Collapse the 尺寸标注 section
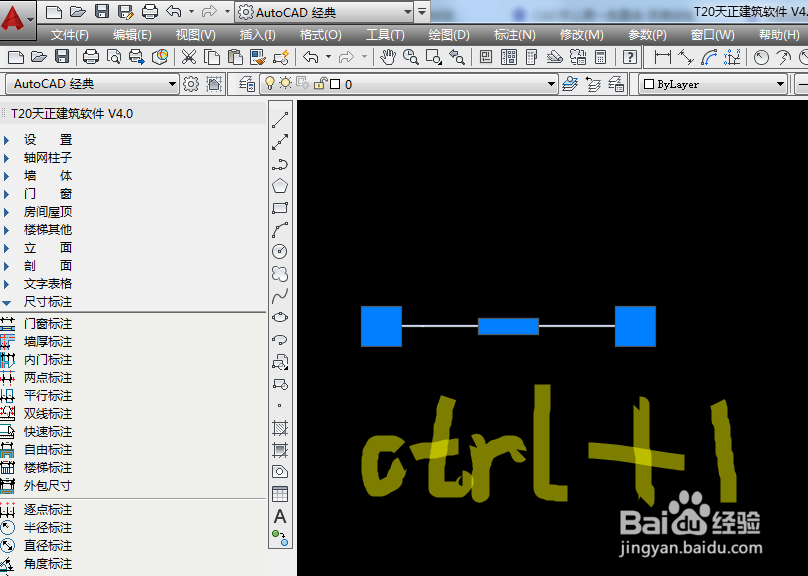This screenshot has width=808, height=576. tap(7, 302)
